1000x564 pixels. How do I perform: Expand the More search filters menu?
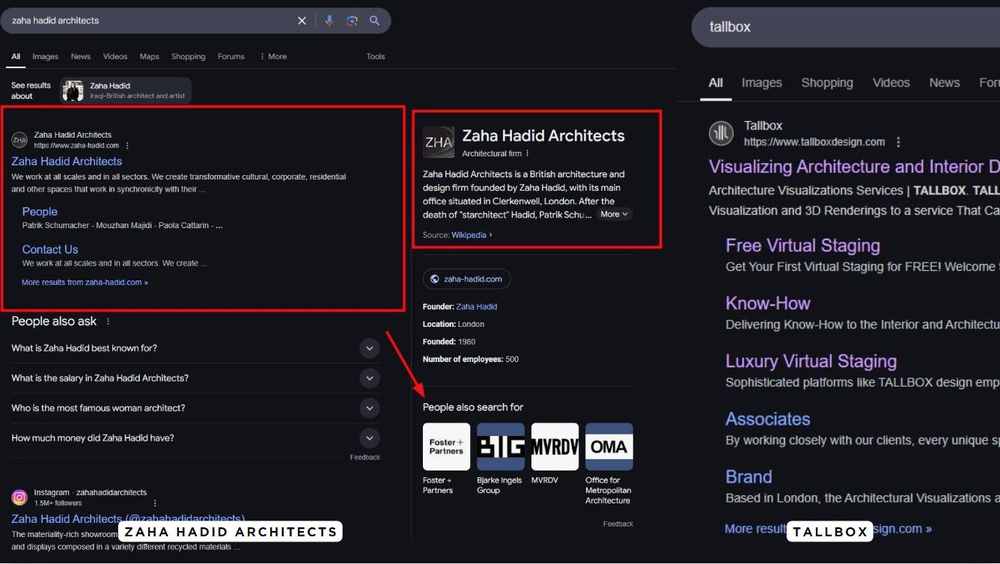point(274,57)
